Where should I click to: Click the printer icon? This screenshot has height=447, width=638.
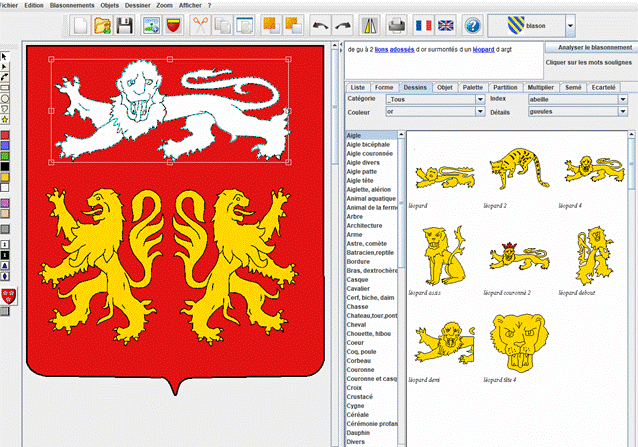tap(397, 24)
